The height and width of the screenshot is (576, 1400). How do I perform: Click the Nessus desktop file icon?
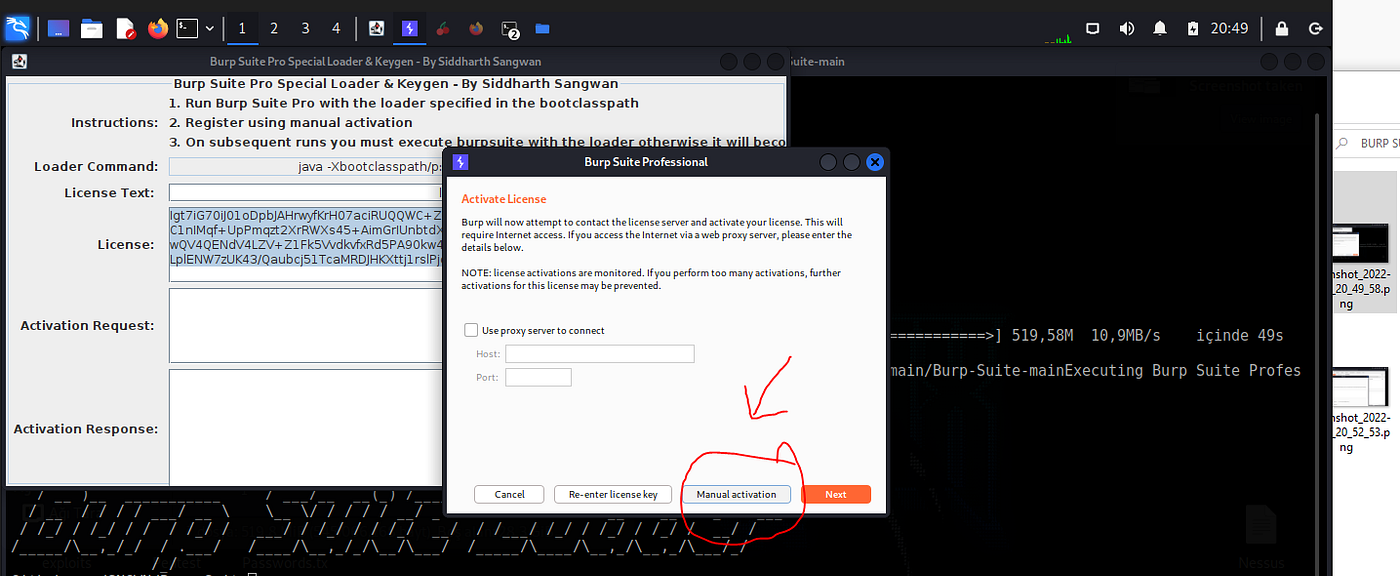[x=1262, y=527]
